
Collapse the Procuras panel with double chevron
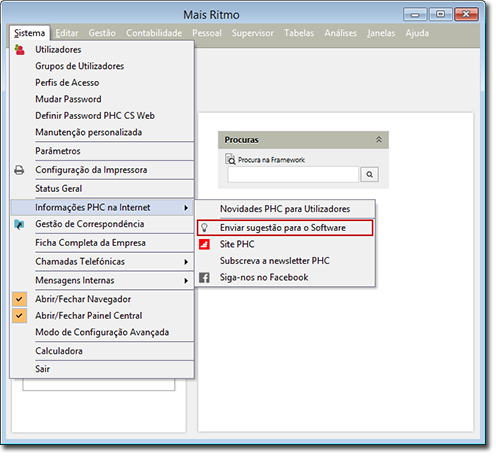pos(379,140)
